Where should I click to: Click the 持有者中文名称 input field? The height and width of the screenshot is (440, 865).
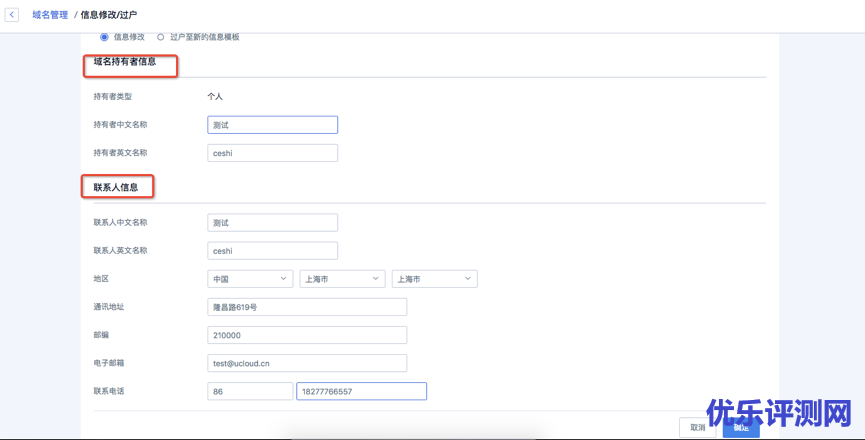(272, 125)
